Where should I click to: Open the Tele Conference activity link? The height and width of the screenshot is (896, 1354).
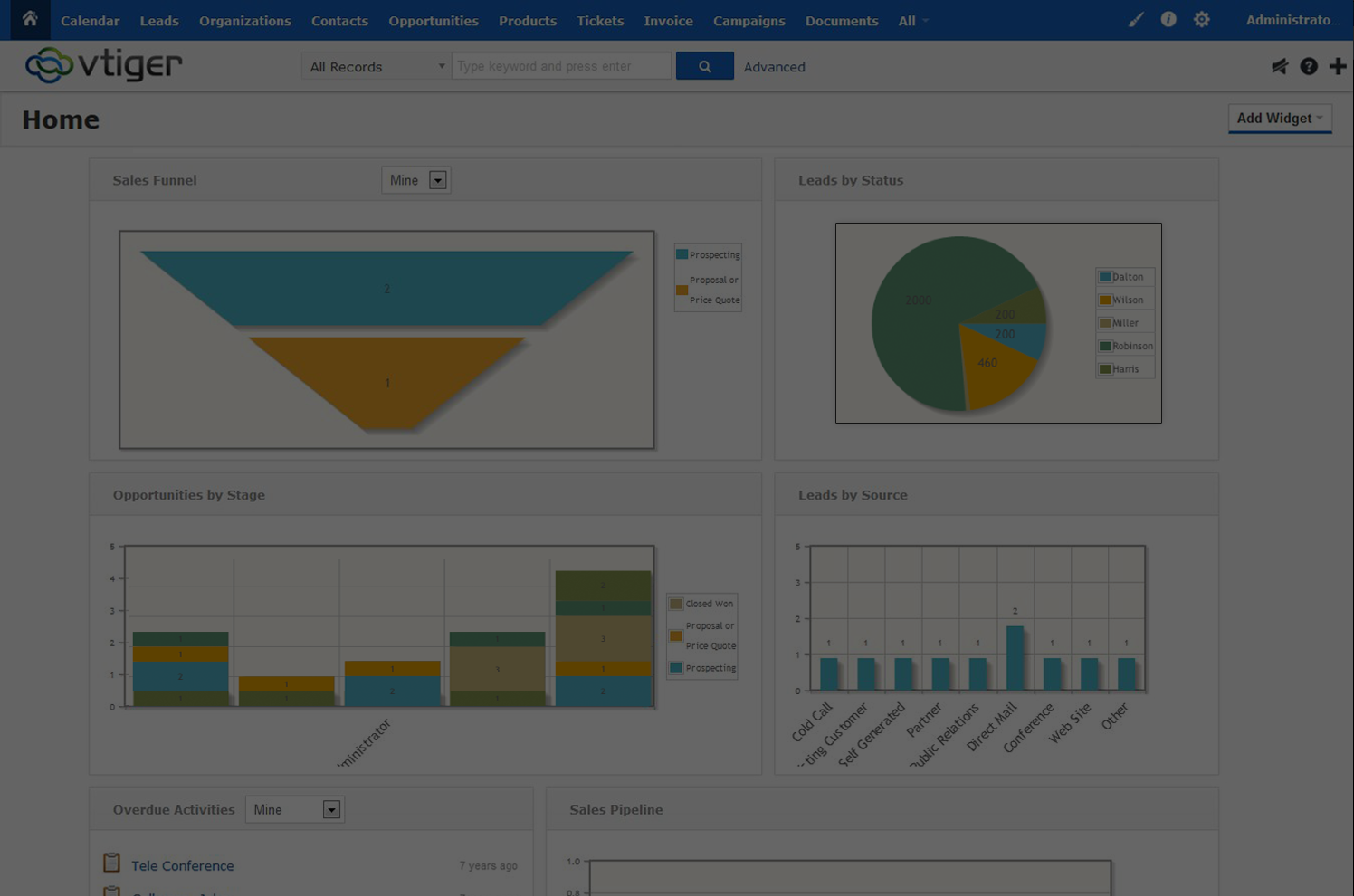pos(183,865)
